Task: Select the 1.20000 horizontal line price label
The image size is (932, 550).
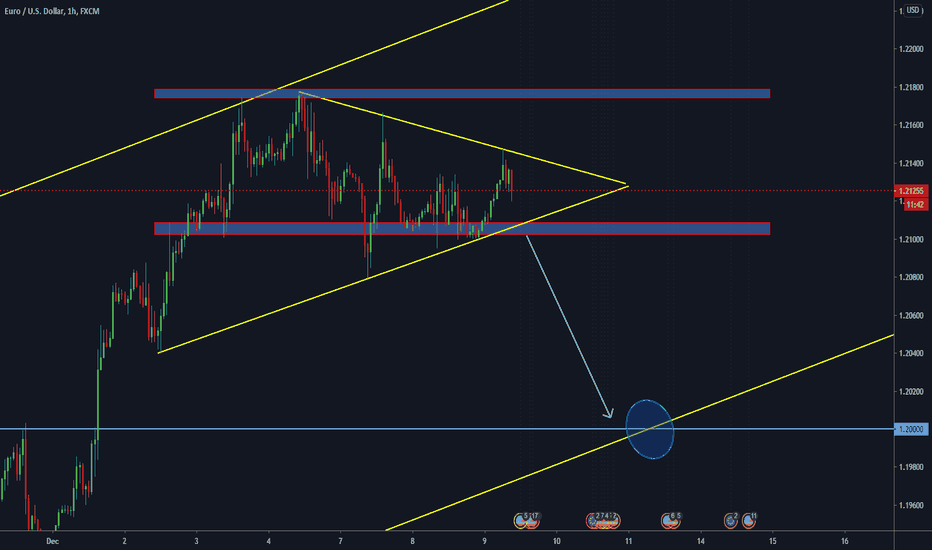Action: pos(911,429)
